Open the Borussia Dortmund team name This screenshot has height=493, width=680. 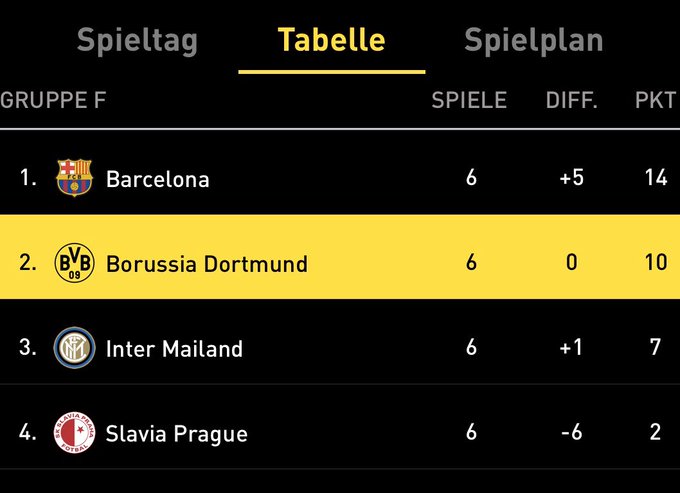click(x=207, y=264)
